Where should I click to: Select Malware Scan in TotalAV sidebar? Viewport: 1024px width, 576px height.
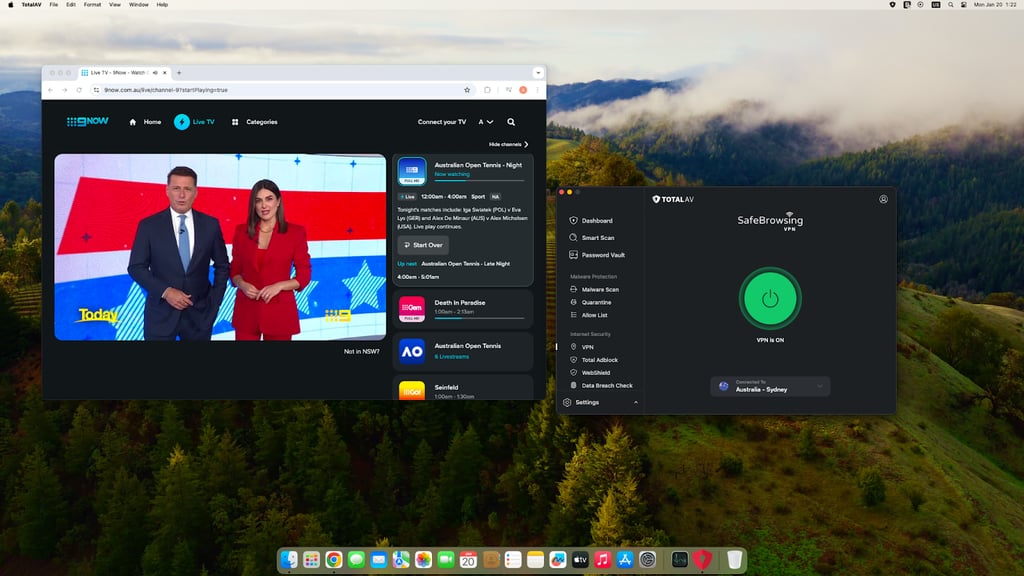click(x=594, y=289)
